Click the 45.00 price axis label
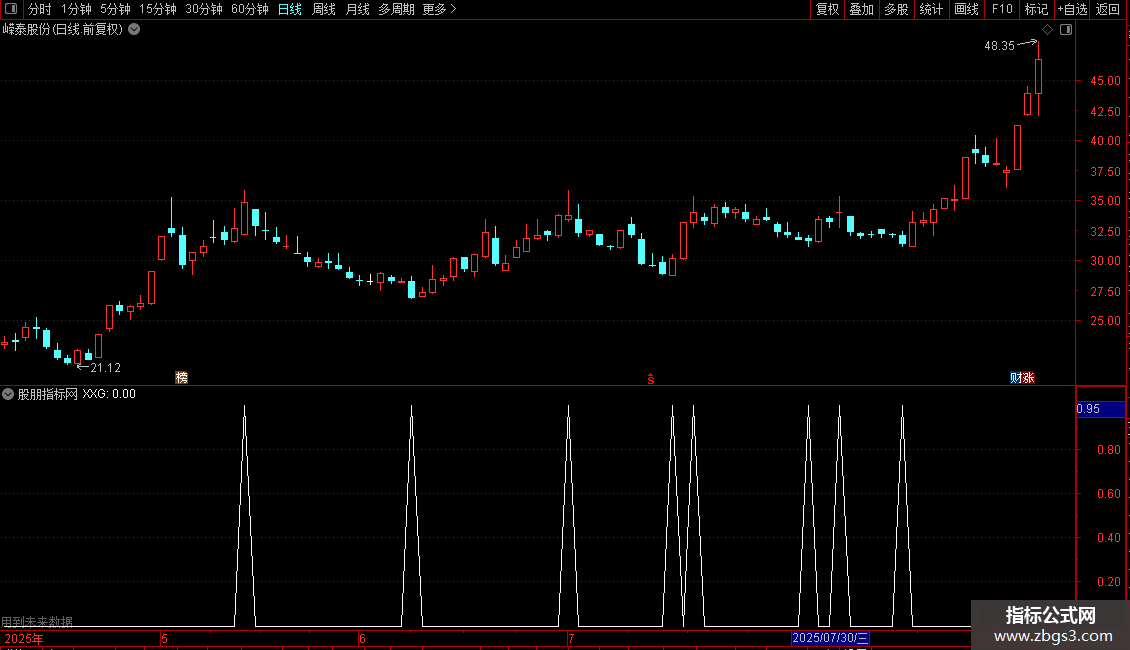Screen dimensions: 1130x650 pyautogui.click(x=1105, y=81)
